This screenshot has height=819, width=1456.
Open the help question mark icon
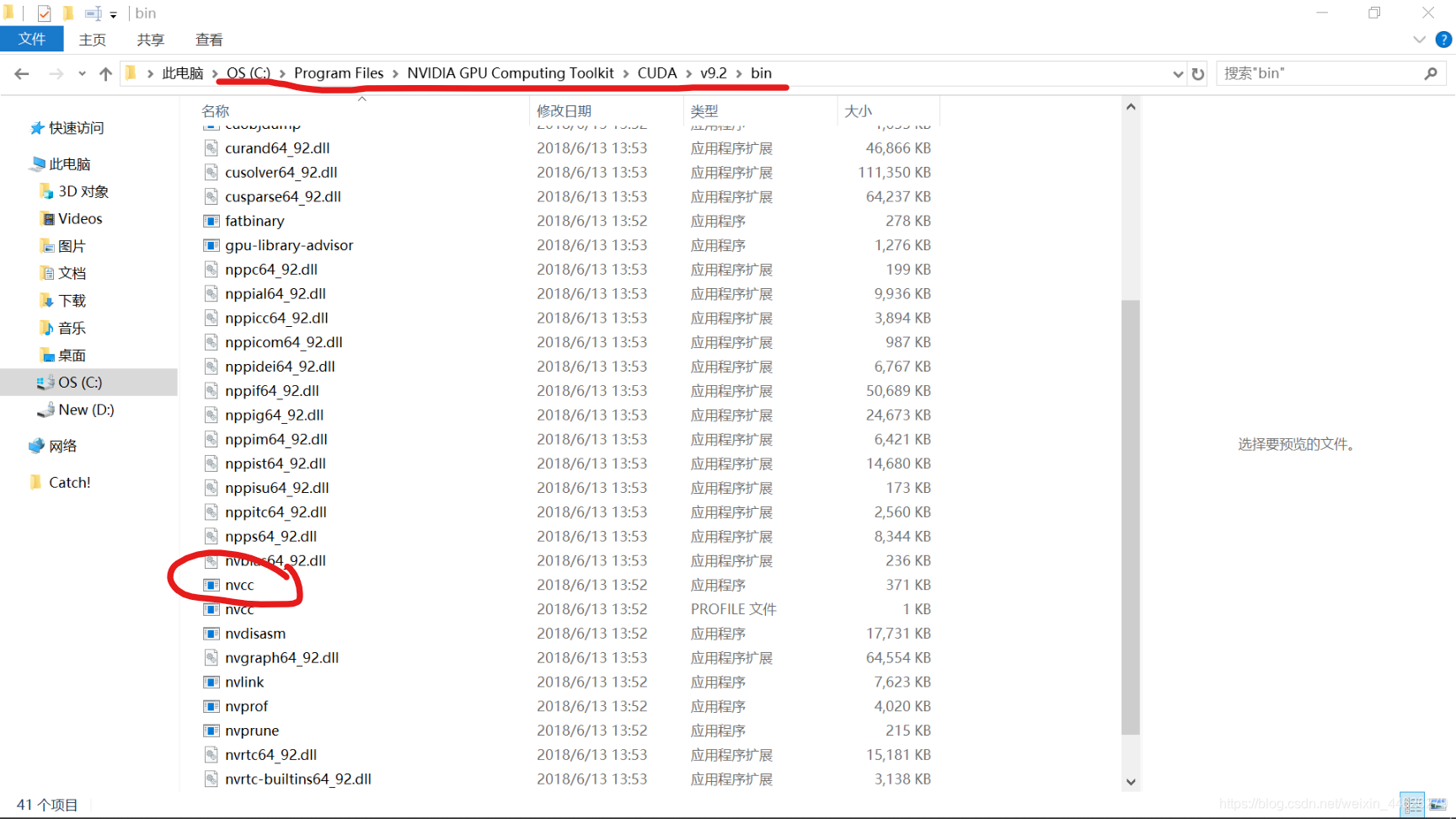(x=1443, y=40)
